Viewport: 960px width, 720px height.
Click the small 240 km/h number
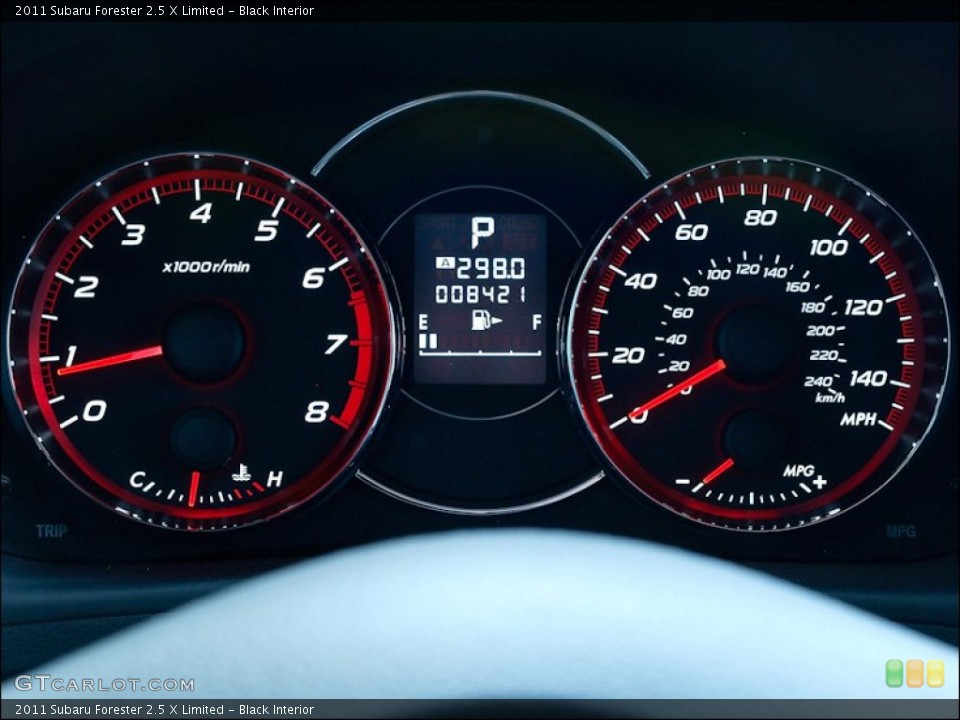[x=818, y=381]
